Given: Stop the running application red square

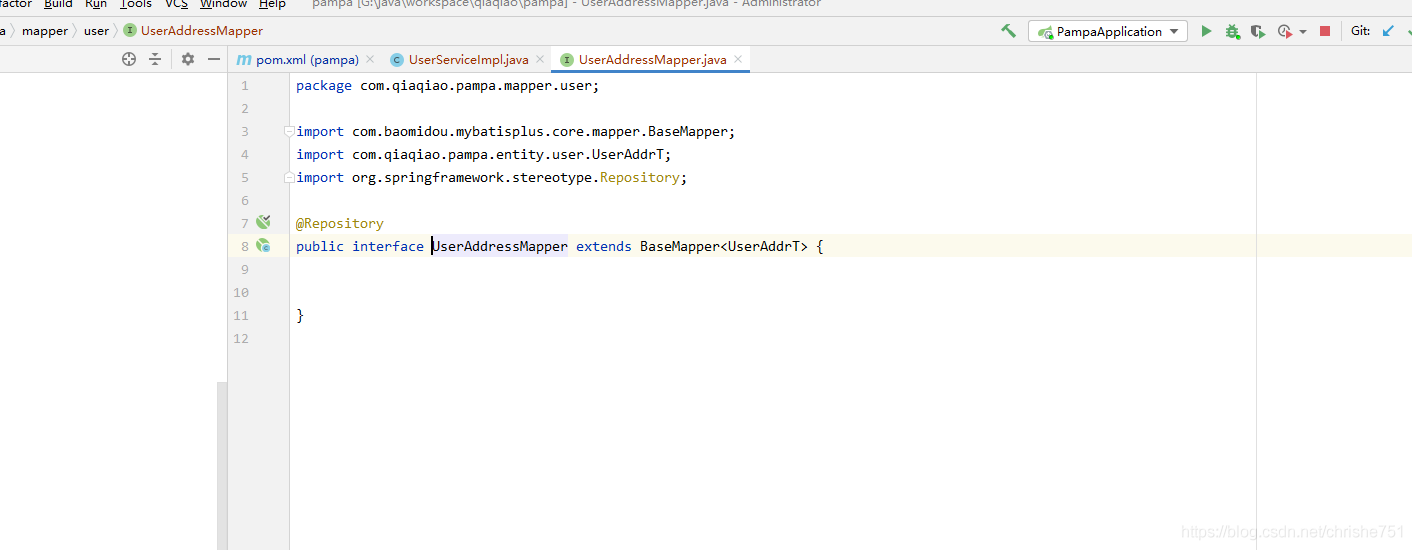Looking at the screenshot, I should [1325, 31].
